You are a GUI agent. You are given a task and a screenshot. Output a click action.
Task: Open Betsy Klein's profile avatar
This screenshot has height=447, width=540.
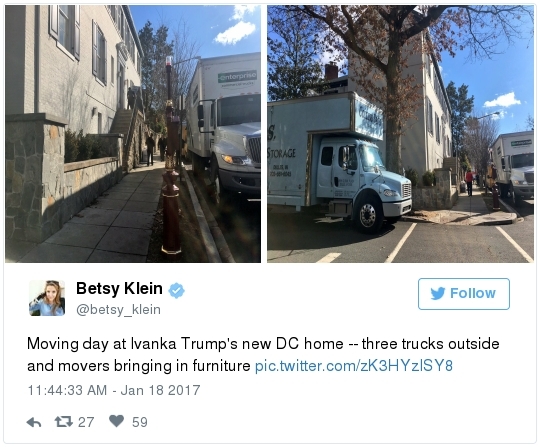(47, 298)
